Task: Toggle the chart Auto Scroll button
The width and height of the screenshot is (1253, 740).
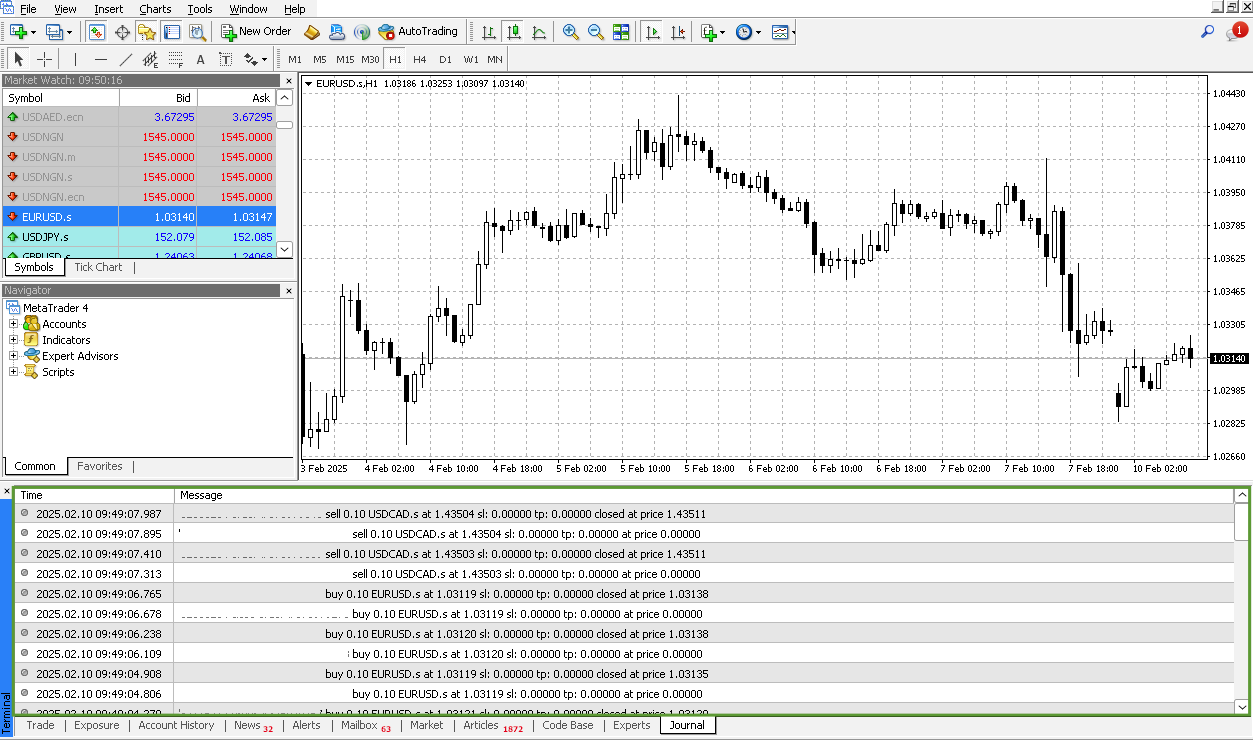Action: point(653,32)
